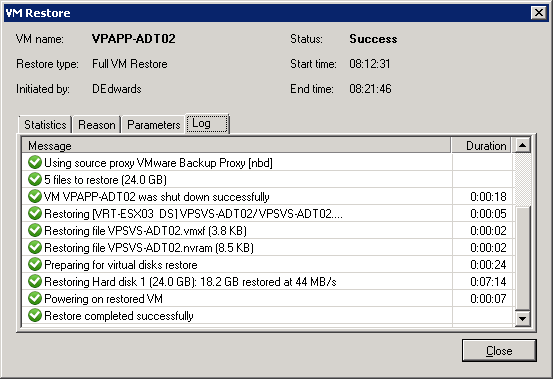This screenshot has height=379, width=553.
Task: Click the 'Success' status value
Action: pyautogui.click(x=373, y=38)
